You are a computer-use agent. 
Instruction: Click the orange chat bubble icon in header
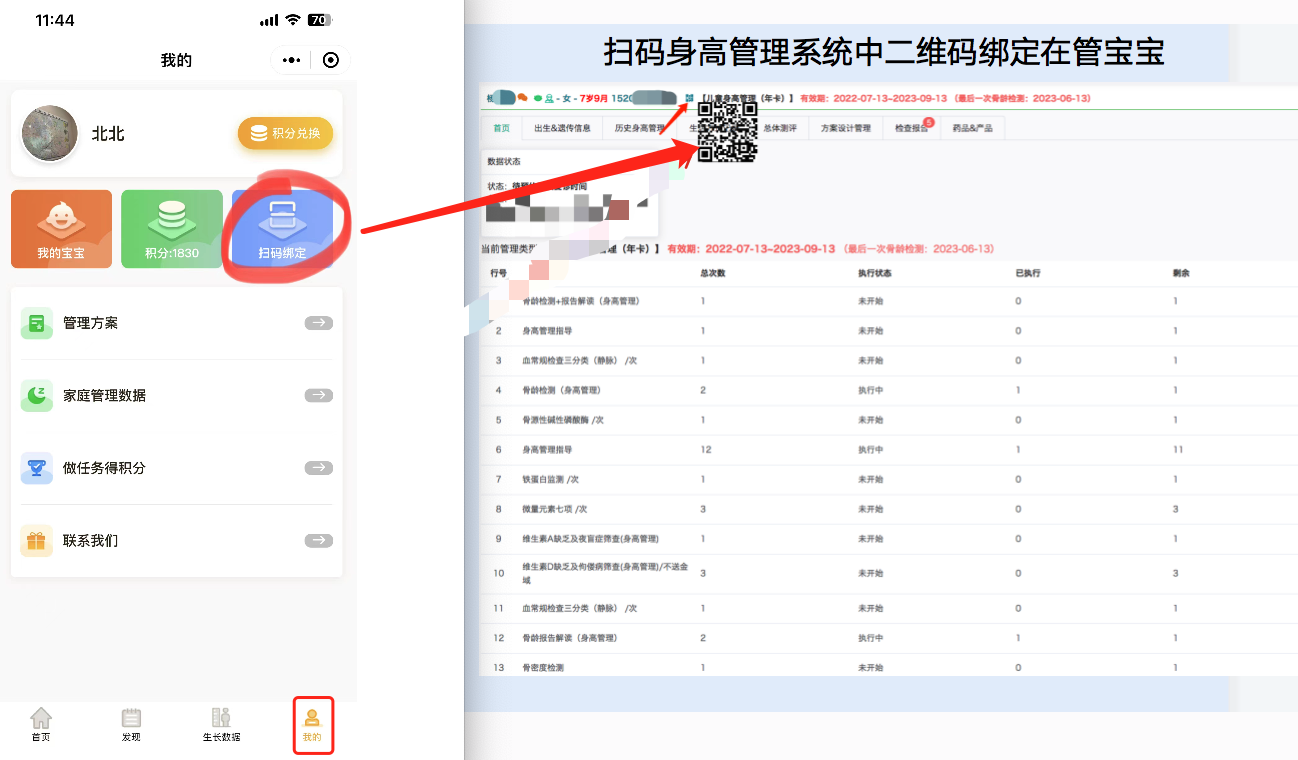coord(523,98)
